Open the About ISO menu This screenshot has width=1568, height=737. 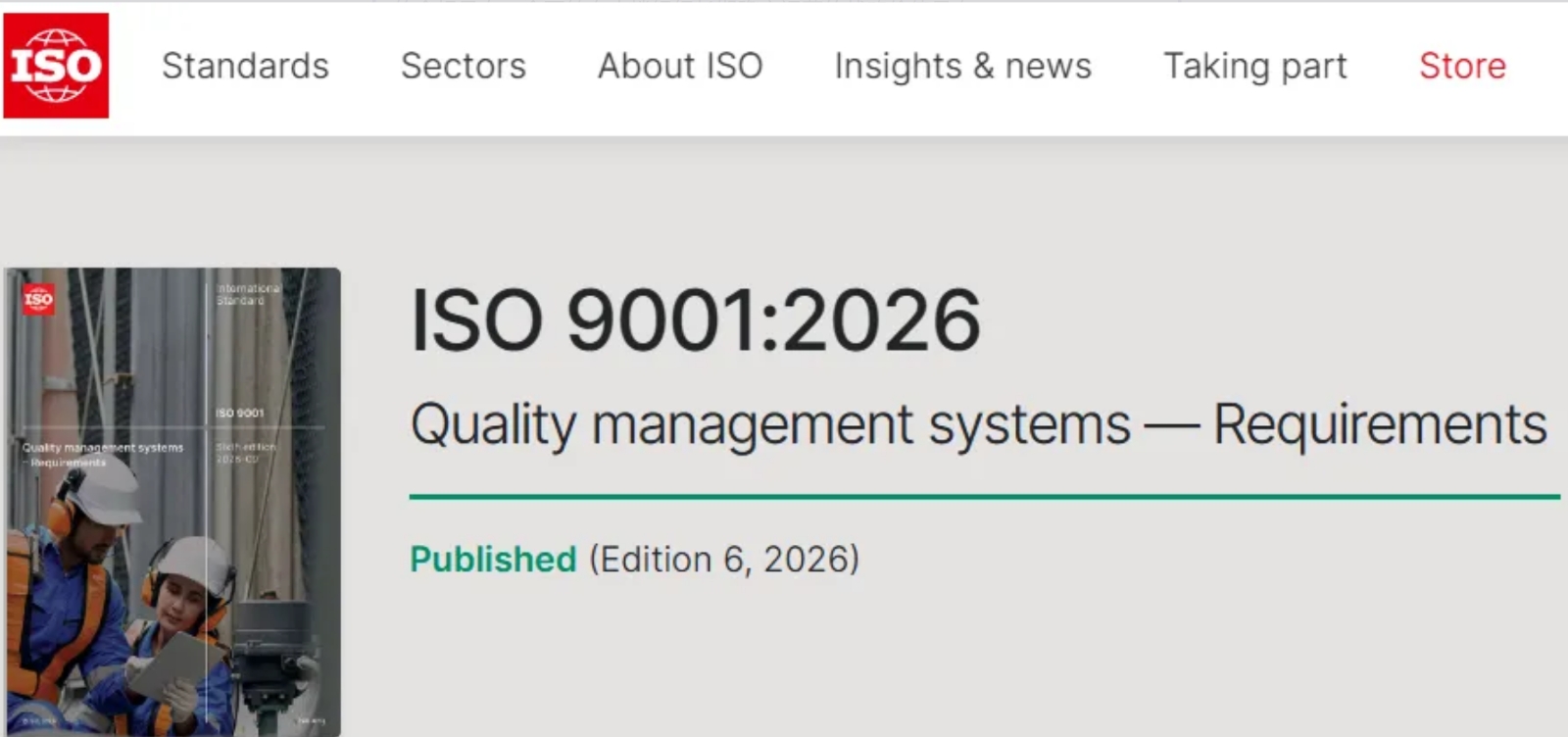coord(680,66)
